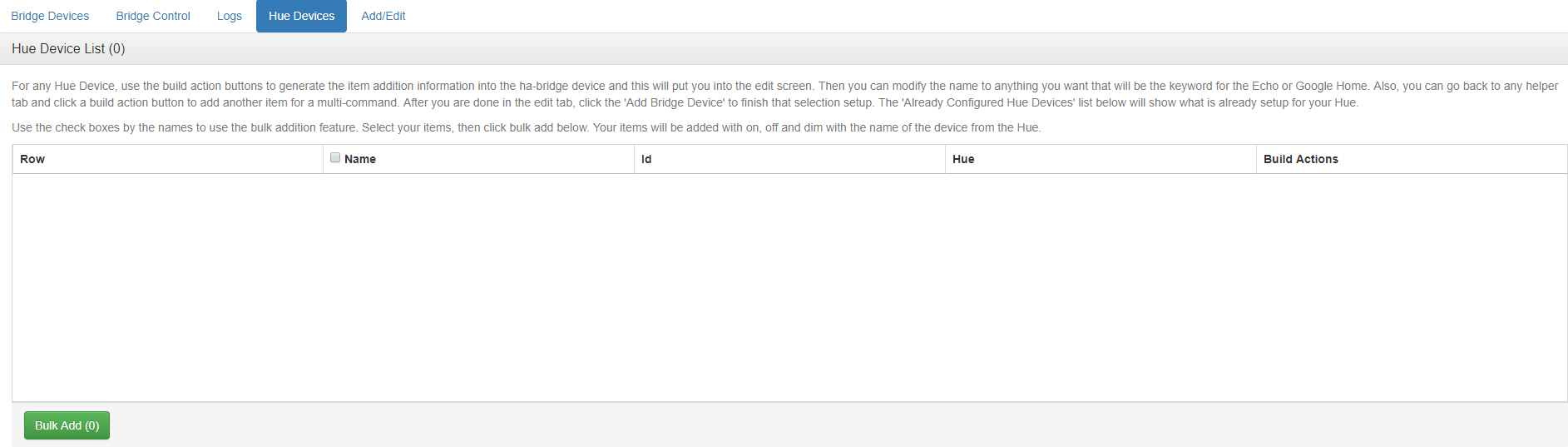Click the Build Actions column header
Viewport: 1568px width, 447px height.
[x=1300, y=159]
